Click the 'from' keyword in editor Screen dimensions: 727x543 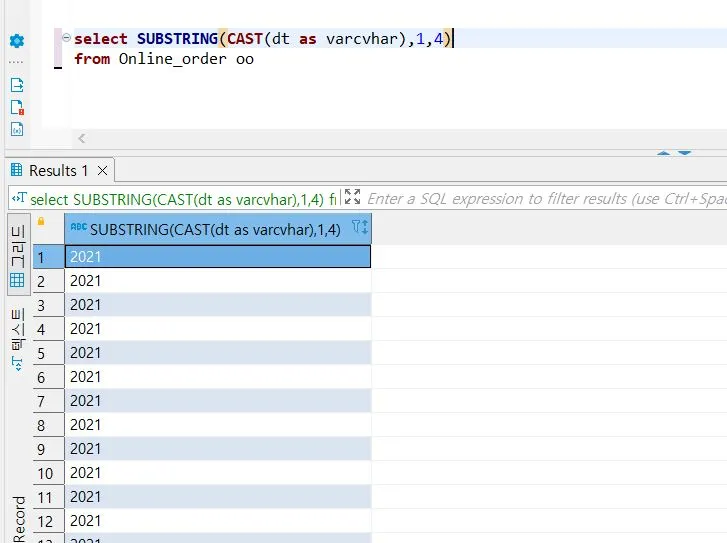point(92,59)
